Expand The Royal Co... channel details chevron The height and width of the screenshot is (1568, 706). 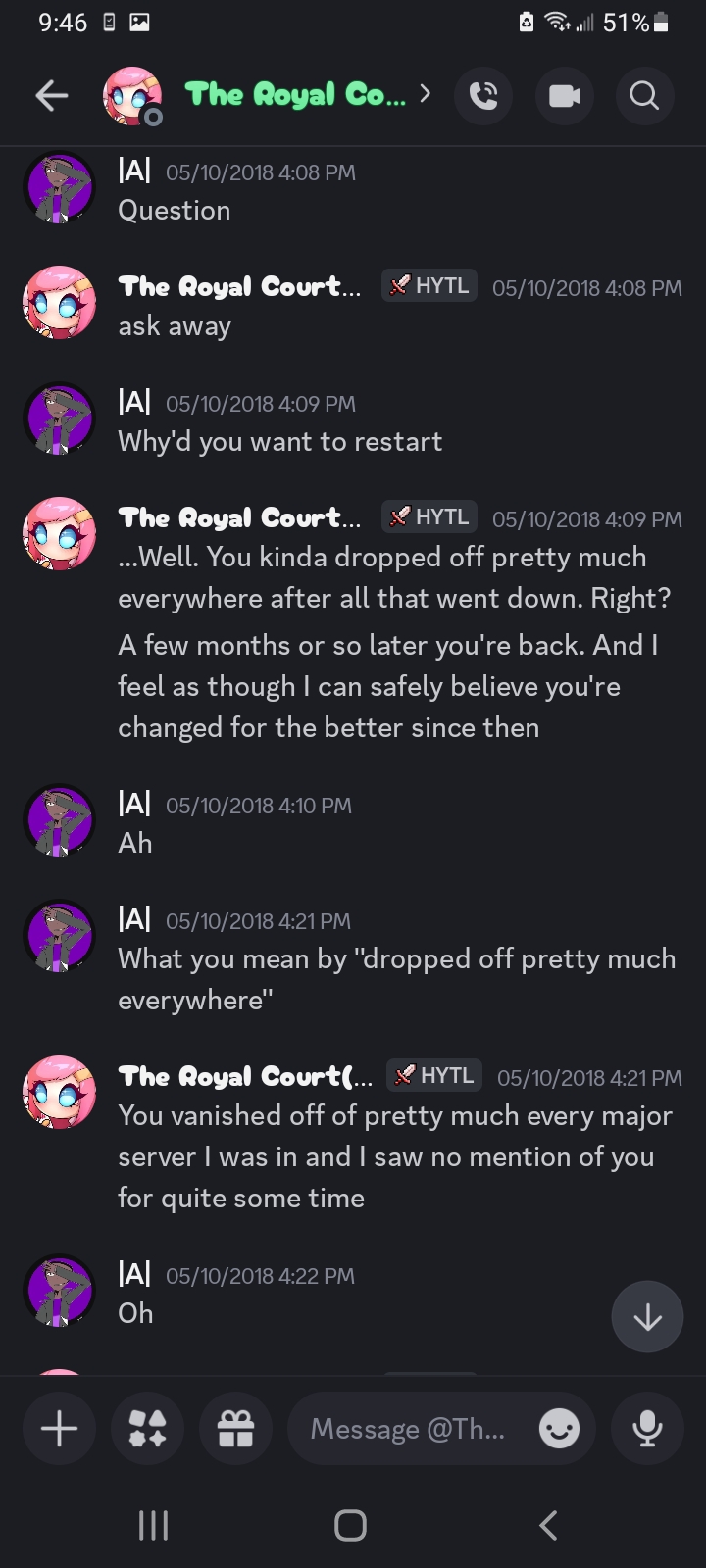[425, 94]
